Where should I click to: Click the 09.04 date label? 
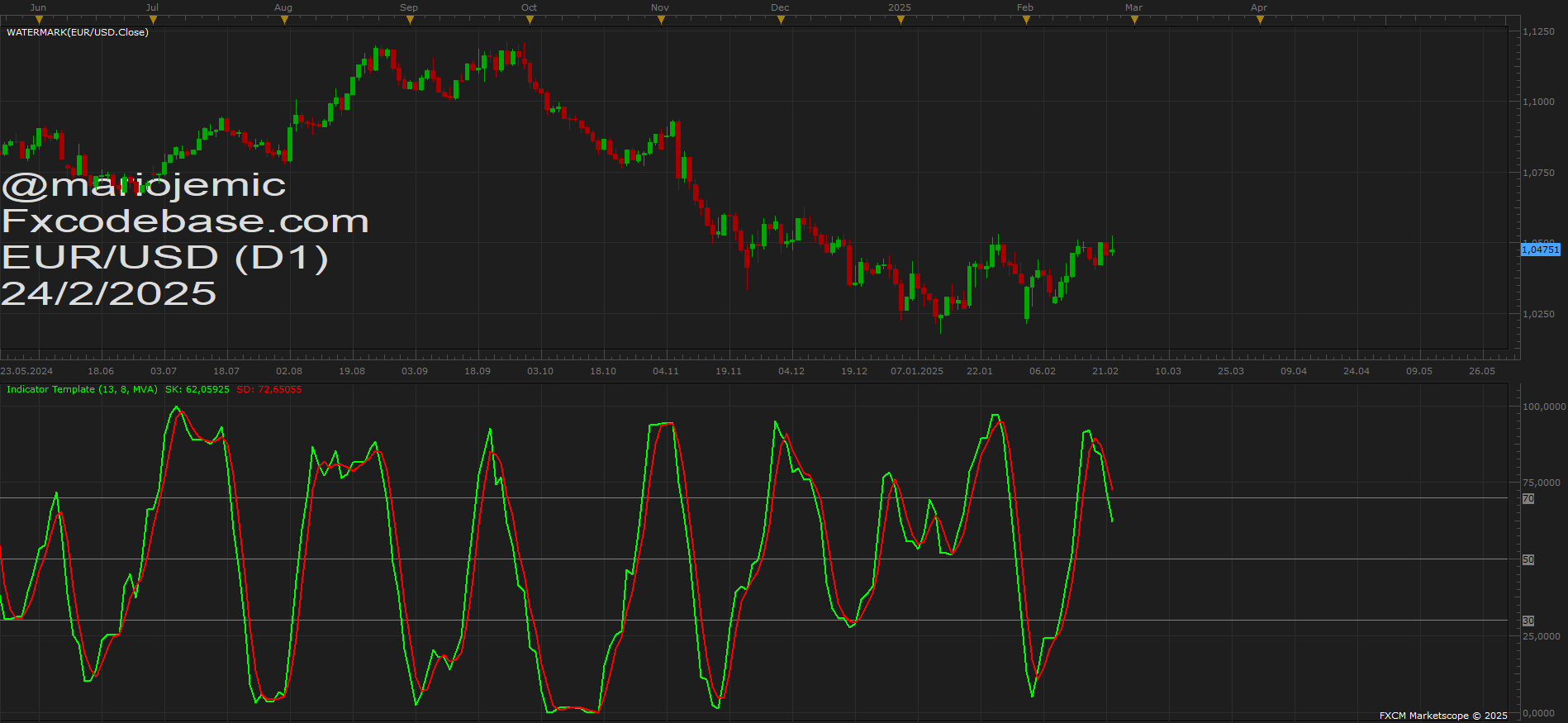[x=1294, y=371]
